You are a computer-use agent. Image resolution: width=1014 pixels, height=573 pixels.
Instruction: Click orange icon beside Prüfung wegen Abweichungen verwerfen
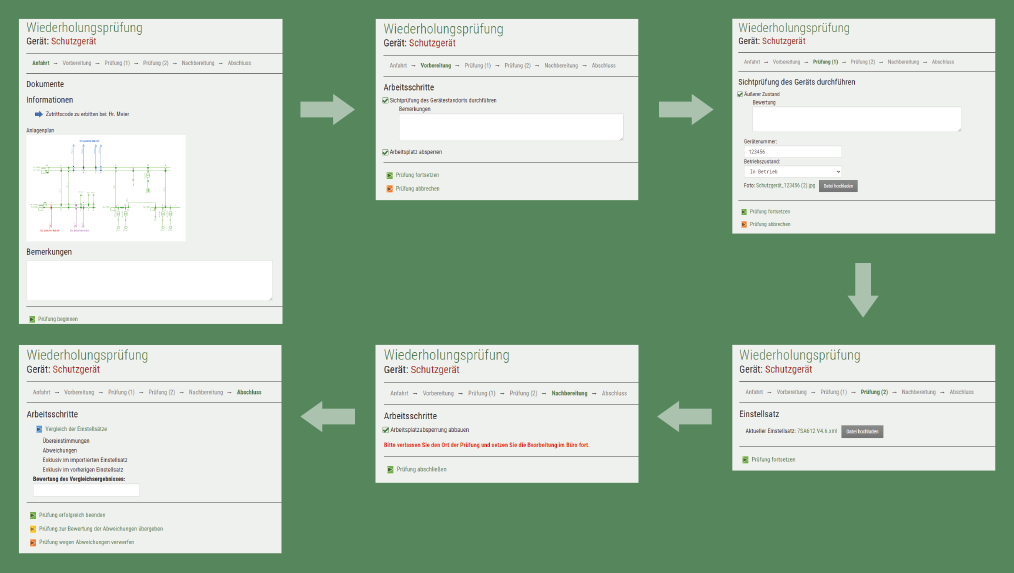(x=33, y=542)
